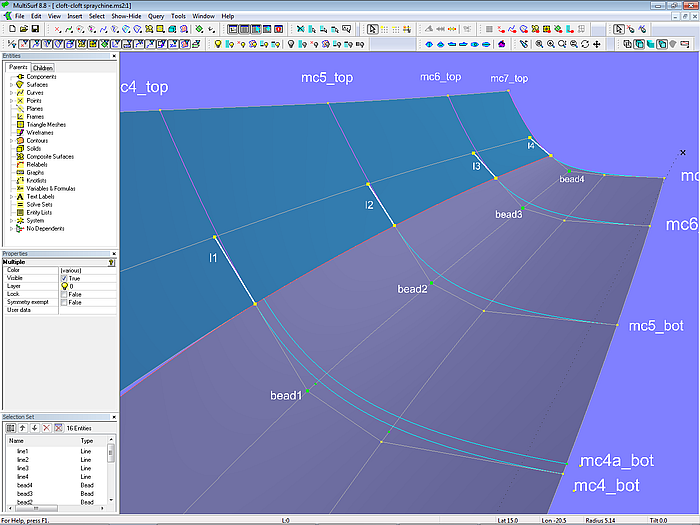Enable the Lock checkbox in Properties
700x525 pixels.
click(x=65, y=293)
